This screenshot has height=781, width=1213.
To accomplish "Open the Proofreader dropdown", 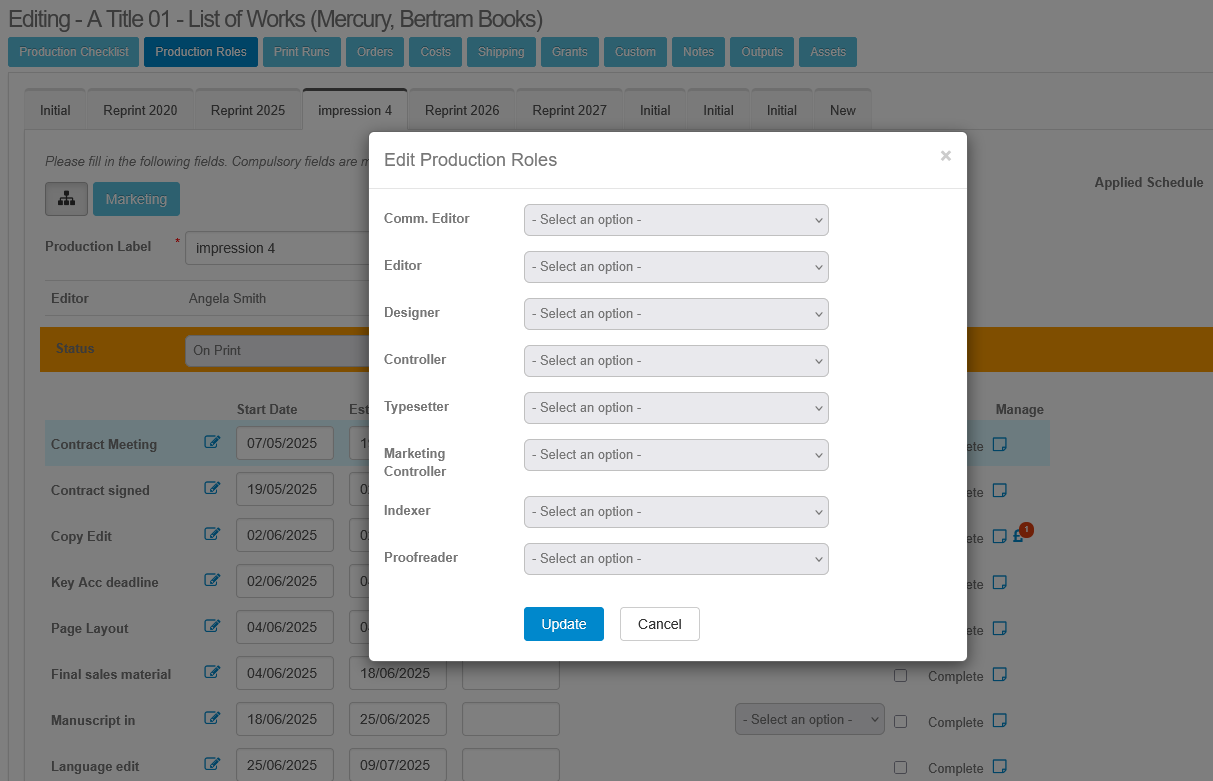I will coord(676,559).
